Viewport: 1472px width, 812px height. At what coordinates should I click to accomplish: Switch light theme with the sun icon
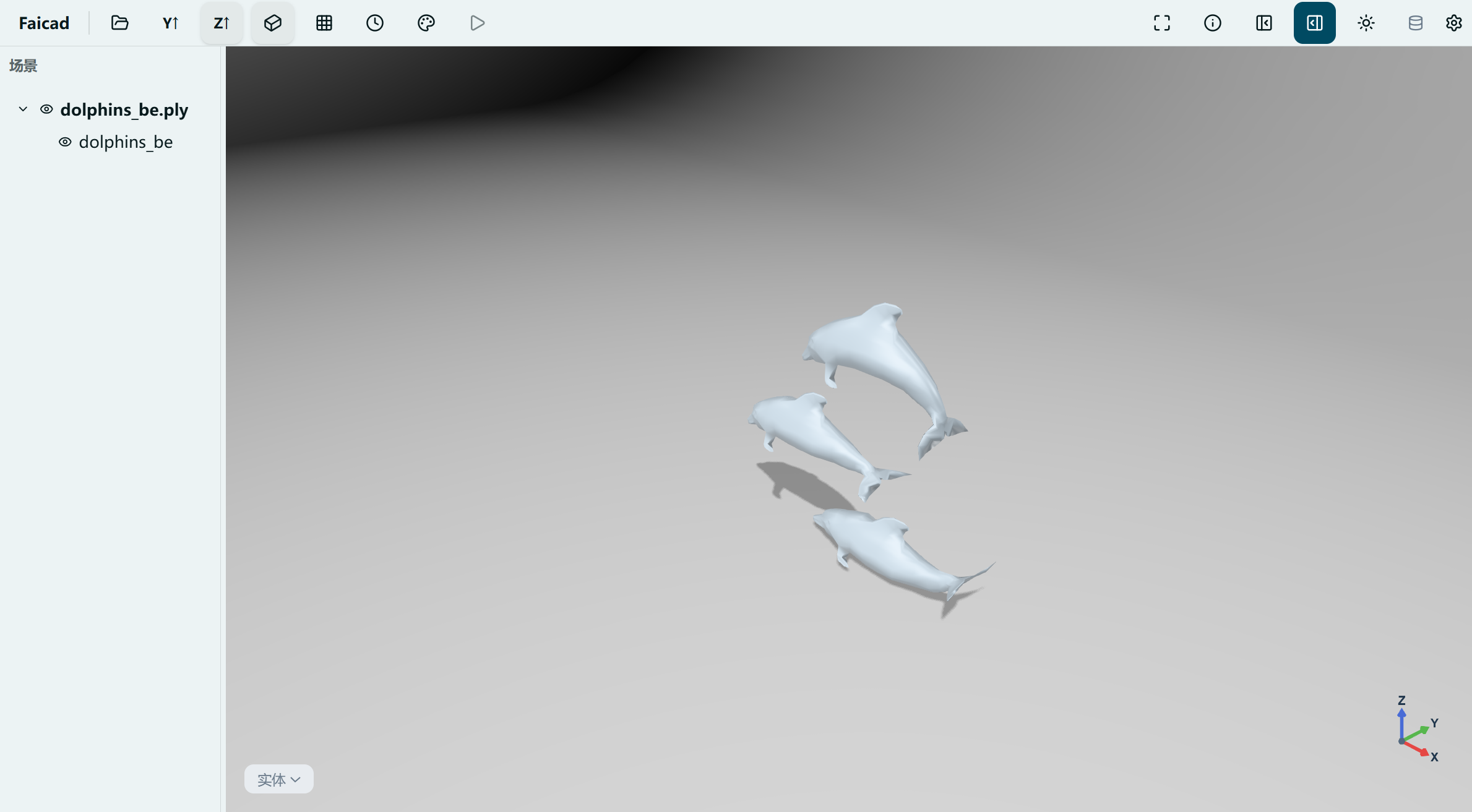1366,23
